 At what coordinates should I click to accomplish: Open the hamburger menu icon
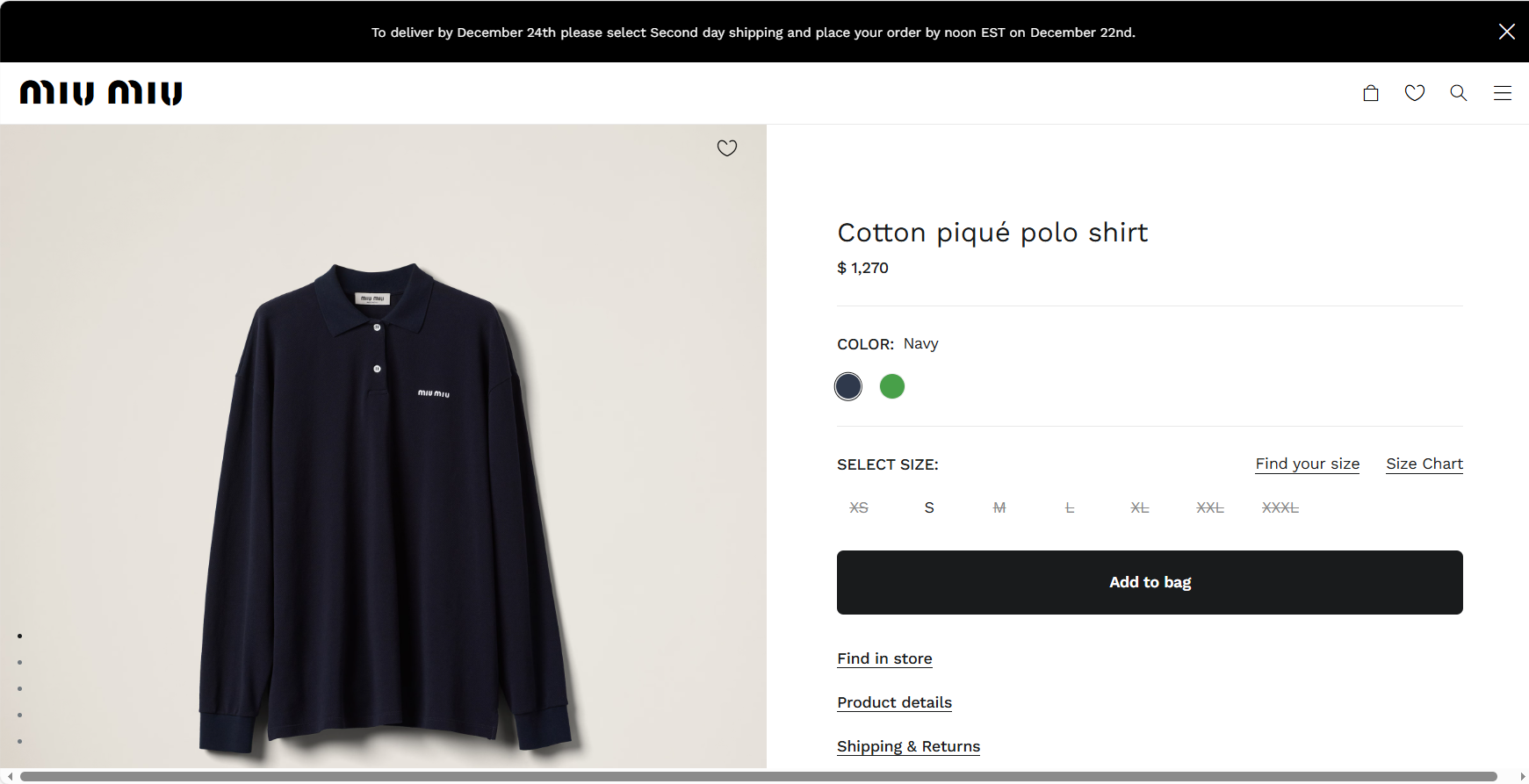pos(1502,93)
